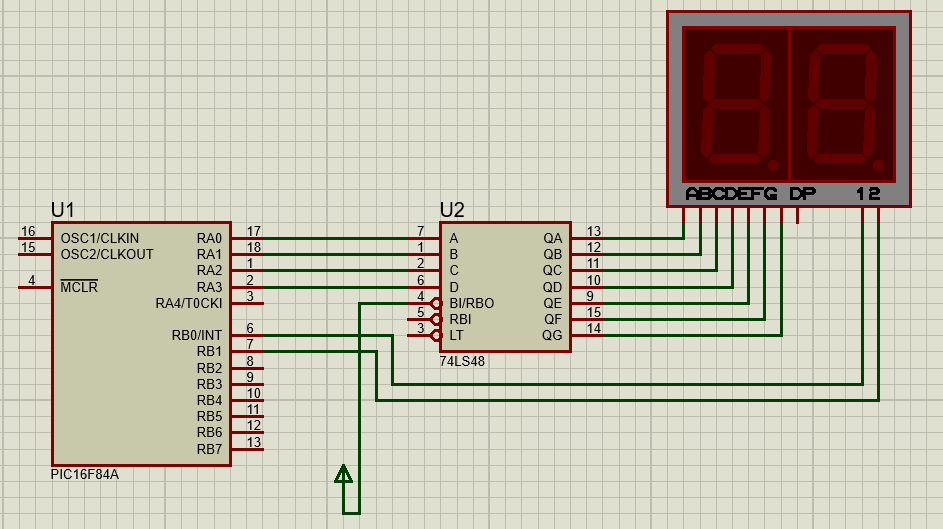Click pin number 17 at RA0
This screenshot has width=943, height=529.
(x=254, y=231)
